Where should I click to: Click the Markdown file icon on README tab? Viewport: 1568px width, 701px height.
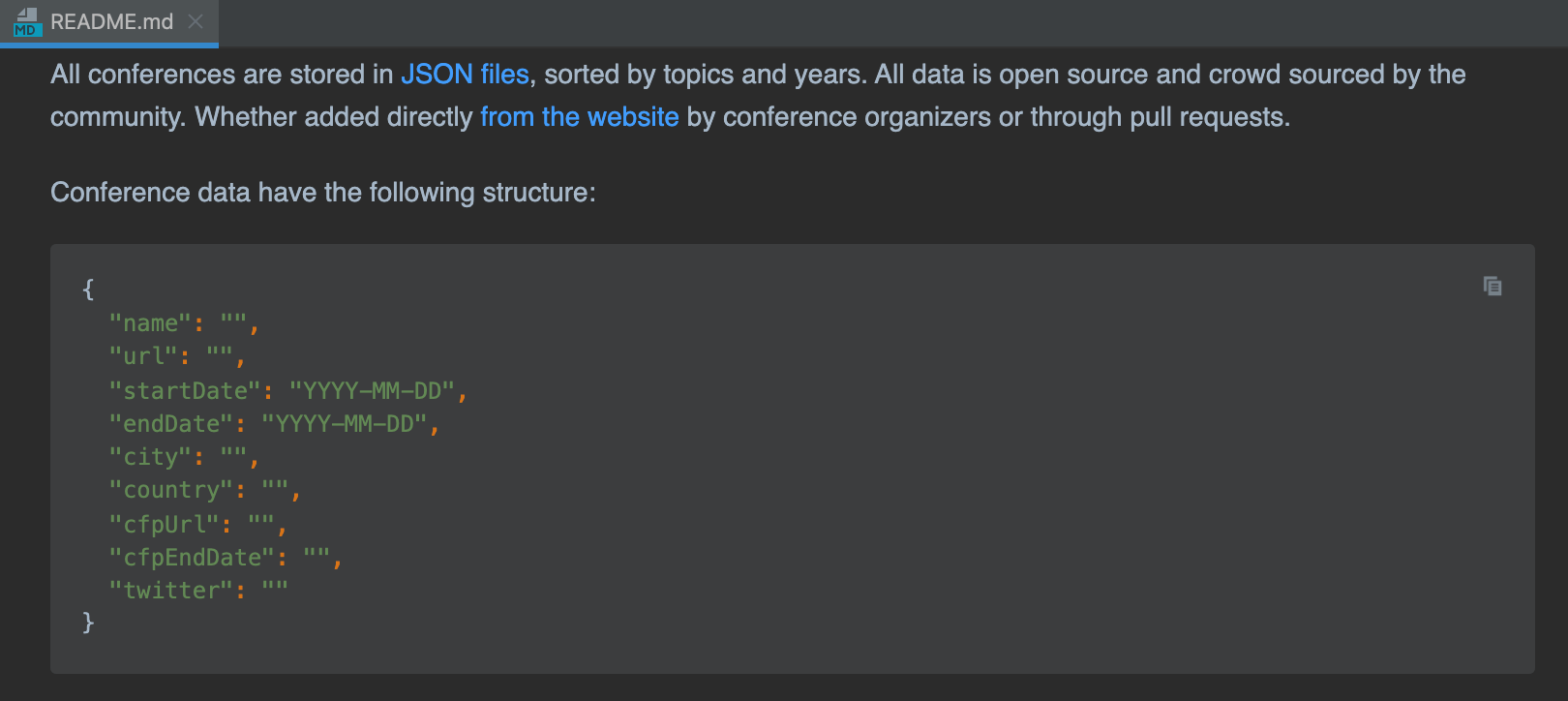click(x=26, y=21)
